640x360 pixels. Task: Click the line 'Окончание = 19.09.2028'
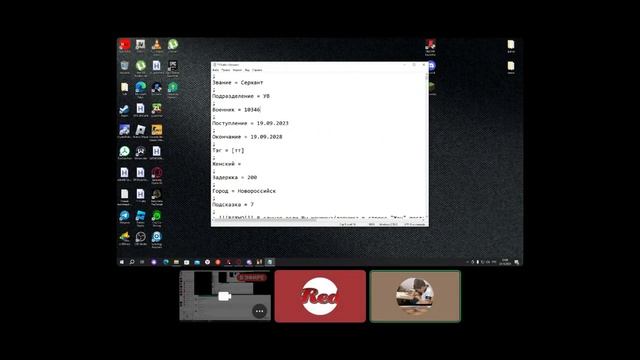click(x=247, y=137)
